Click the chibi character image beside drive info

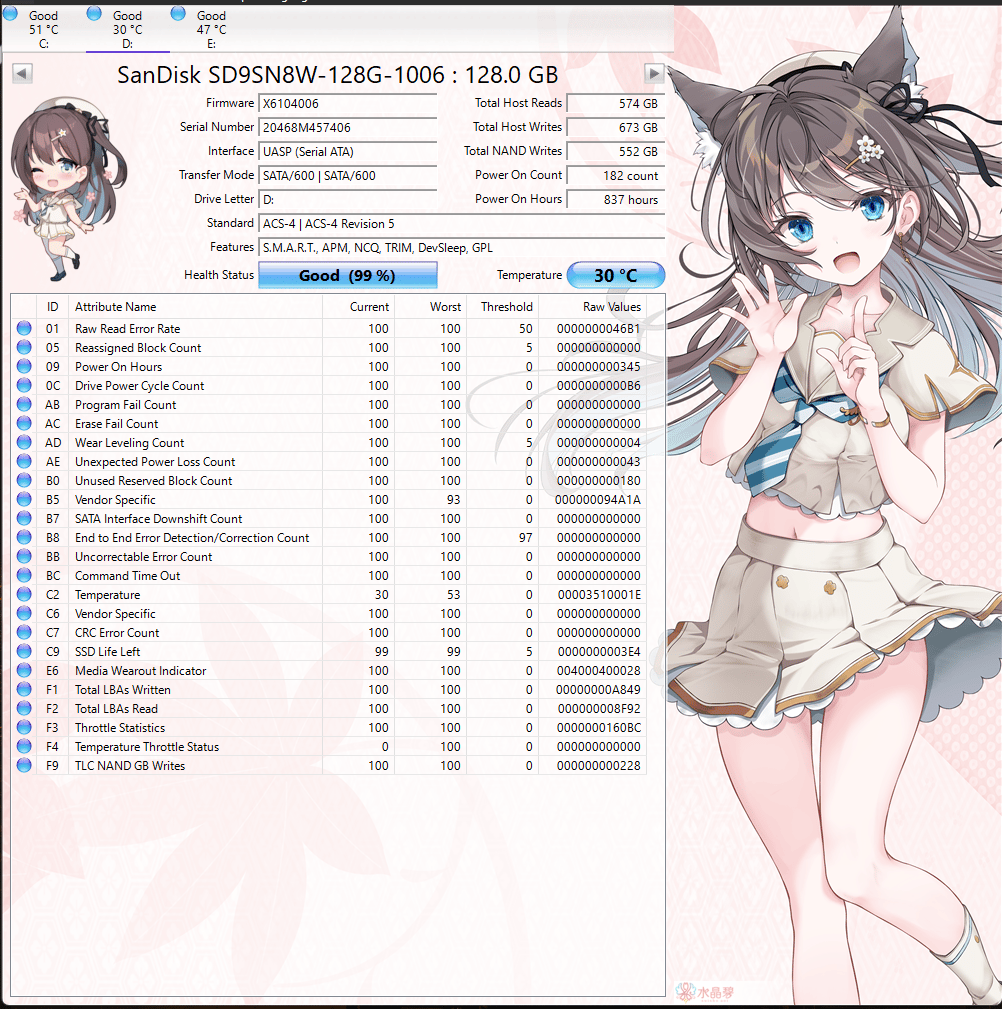[x=68, y=189]
